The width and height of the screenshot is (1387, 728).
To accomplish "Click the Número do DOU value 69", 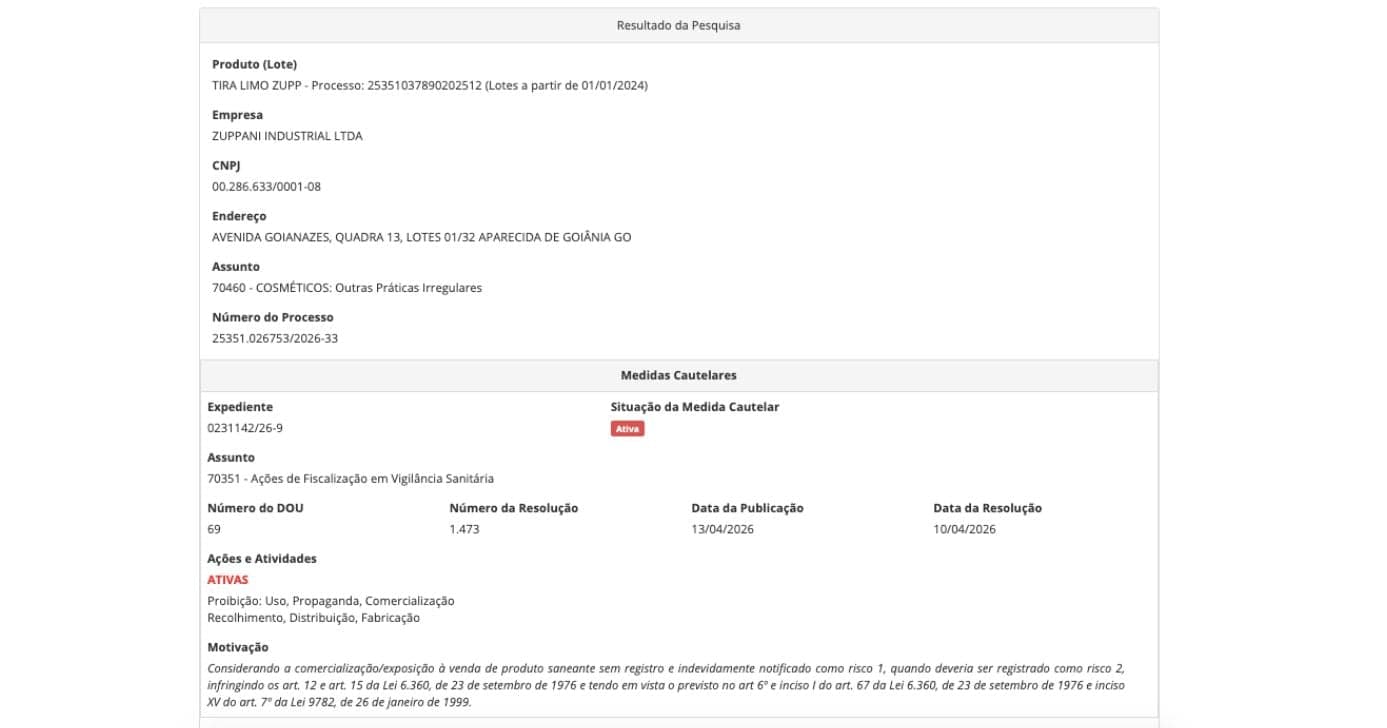I will coord(214,529).
